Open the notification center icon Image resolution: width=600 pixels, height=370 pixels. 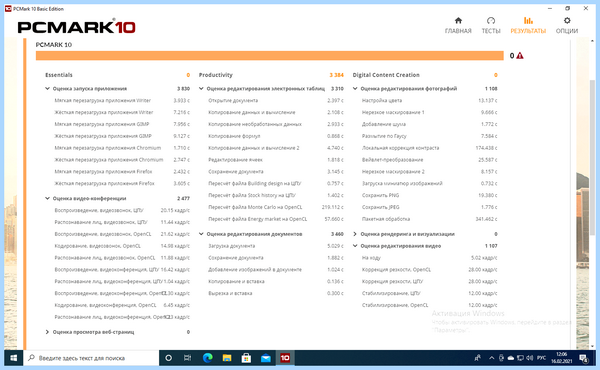click(x=584, y=358)
